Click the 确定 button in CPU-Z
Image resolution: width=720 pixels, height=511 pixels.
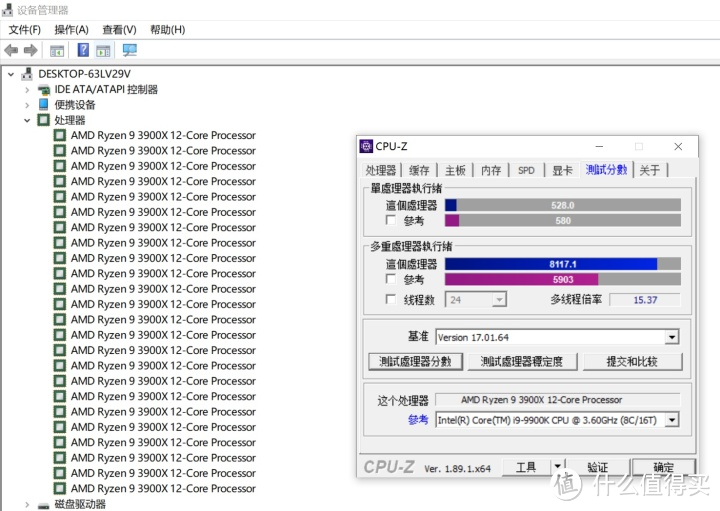pyautogui.click(x=663, y=467)
